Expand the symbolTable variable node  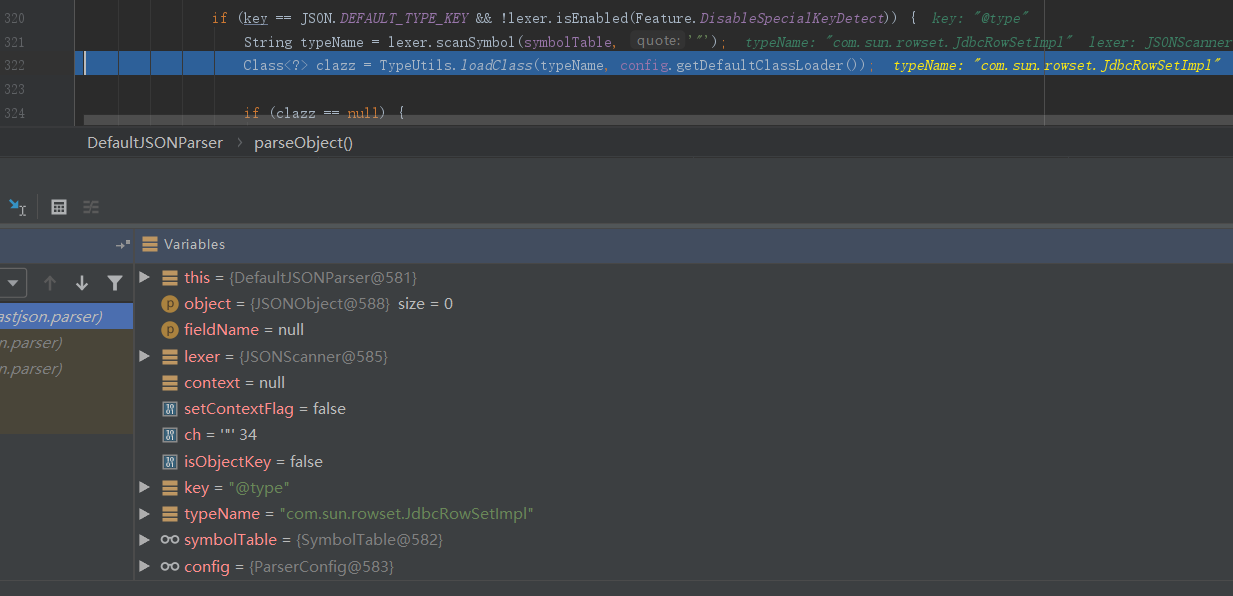coord(145,539)
